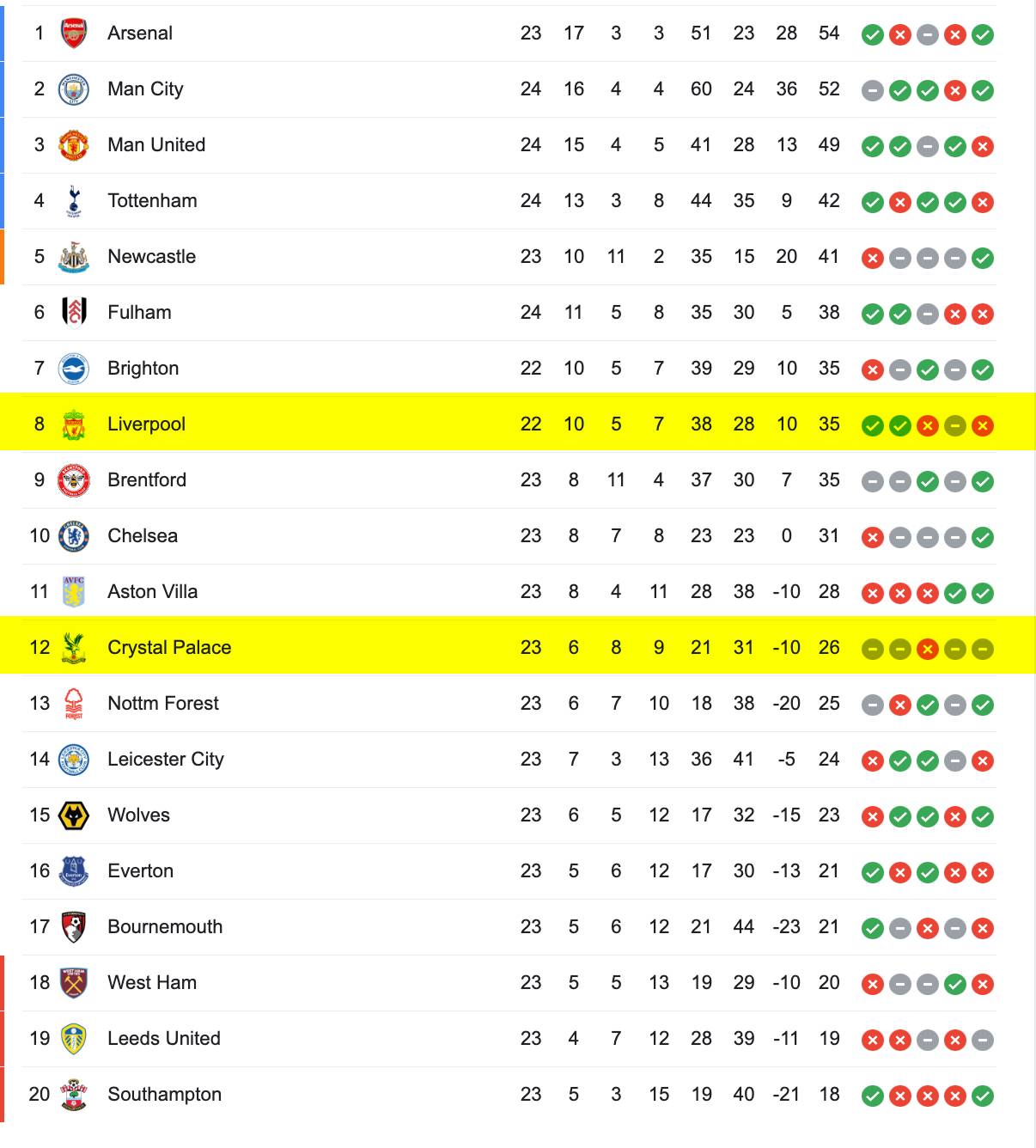Click Arsenal's 54 points value
The image size is (1036, 1148).
[x=829, y=34]
